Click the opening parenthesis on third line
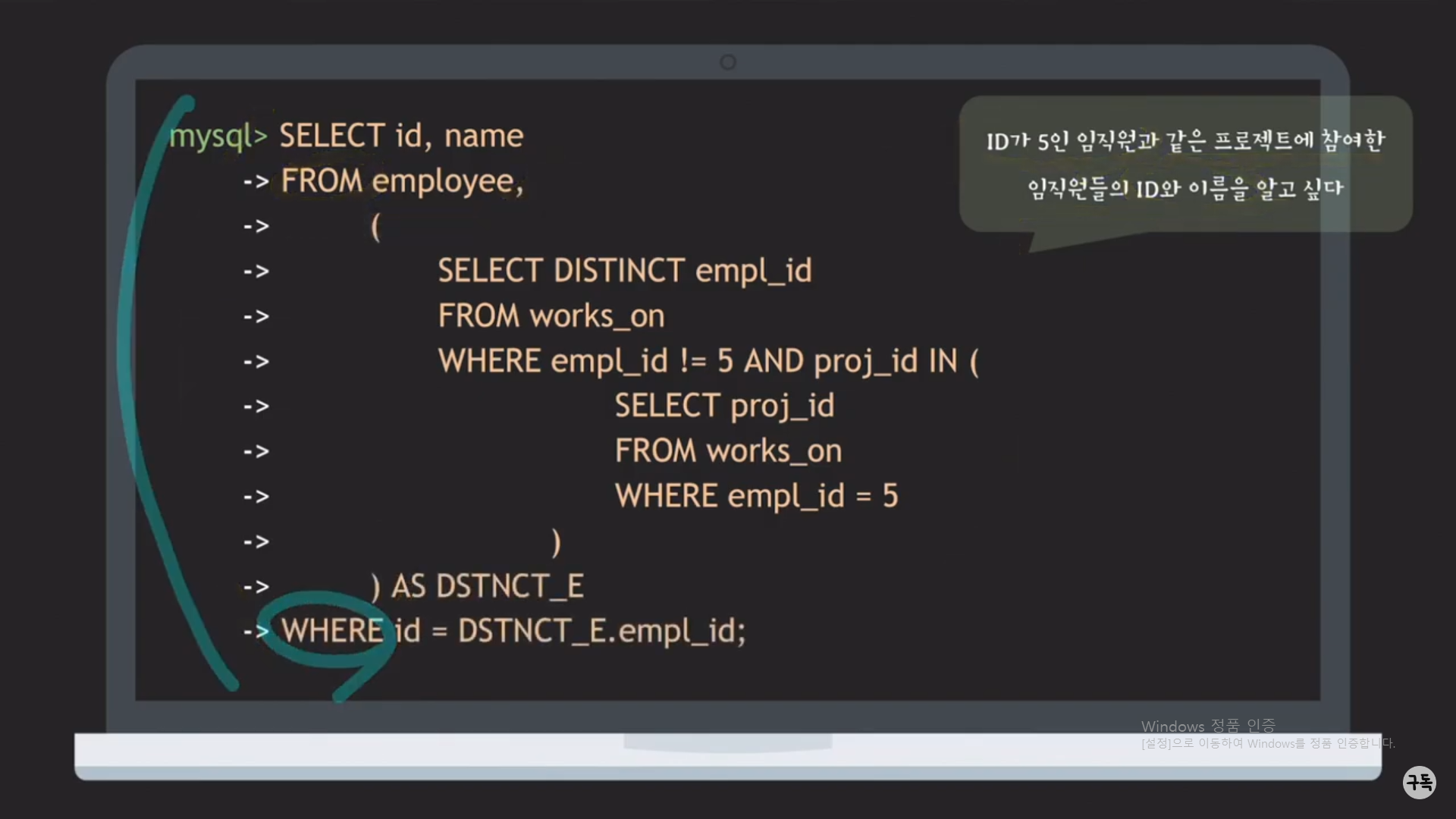Screen dimensions: 1456x819 point(375,227)
